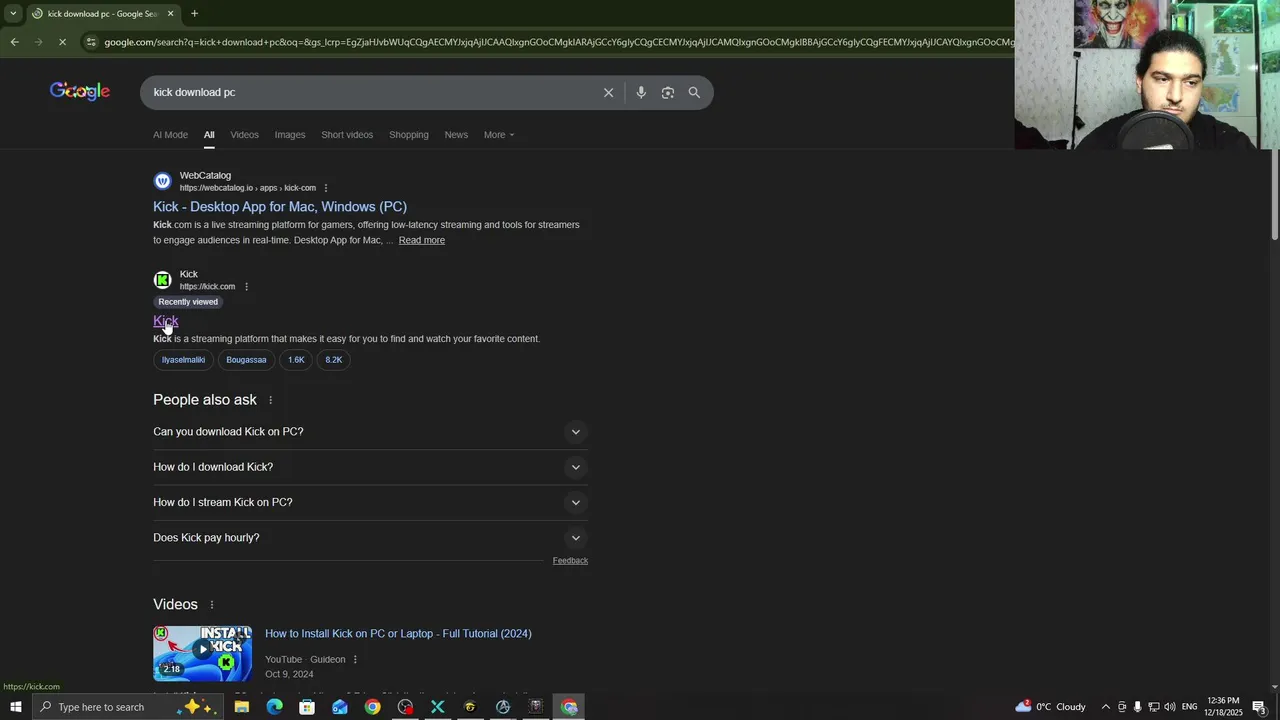Click the Kick site favicon

[162, 280]
